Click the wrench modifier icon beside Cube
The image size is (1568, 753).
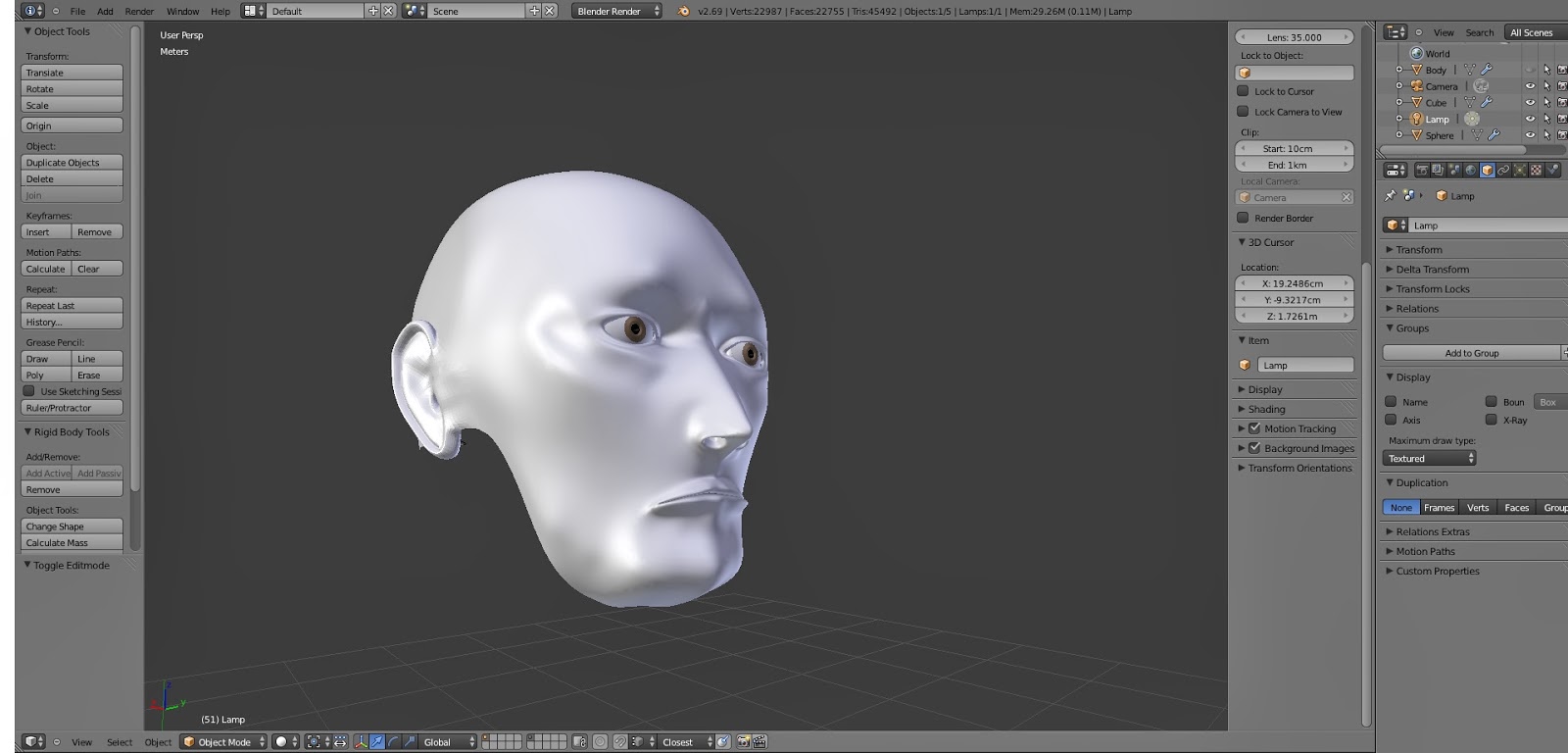point(1486,102)
